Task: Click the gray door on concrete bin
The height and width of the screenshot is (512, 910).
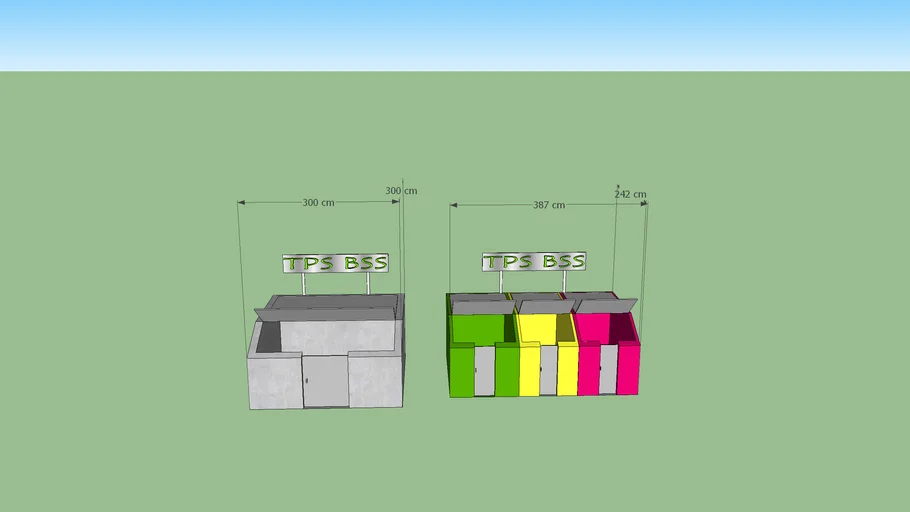Action: 325,381
